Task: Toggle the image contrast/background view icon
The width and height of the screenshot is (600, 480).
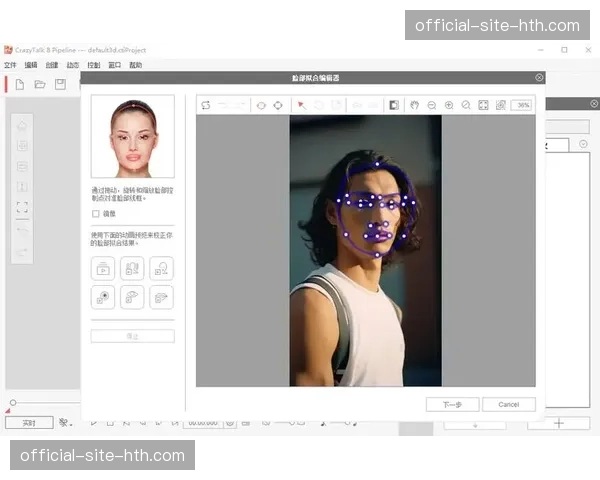Action: (394, 105)
